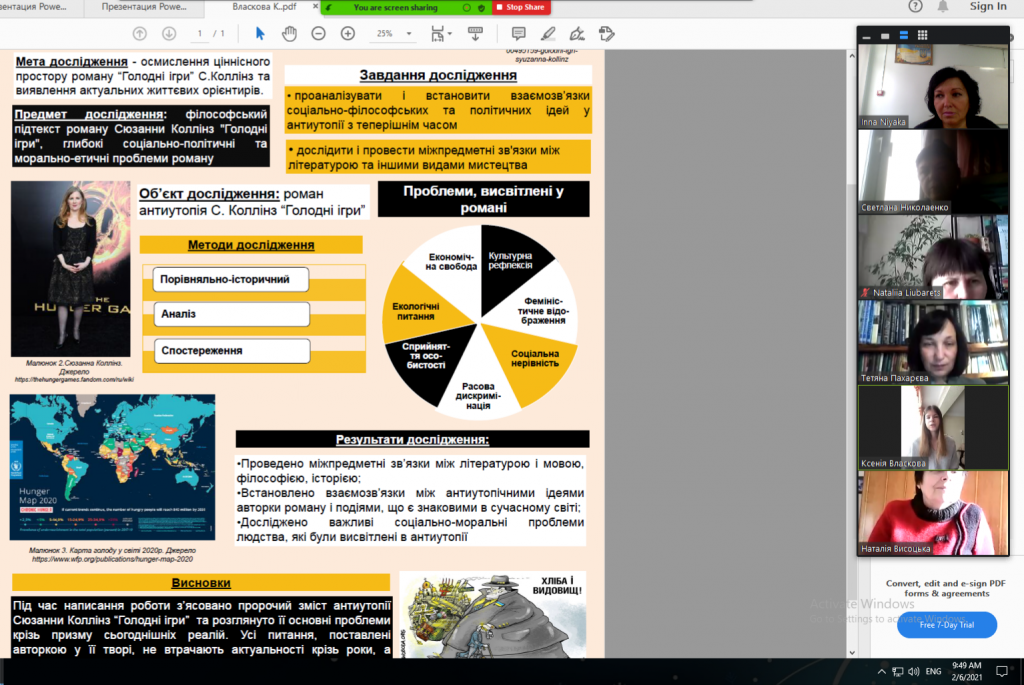Open the fit page options icon
This screenshot has width=1024, height=685.
point(438,34)
